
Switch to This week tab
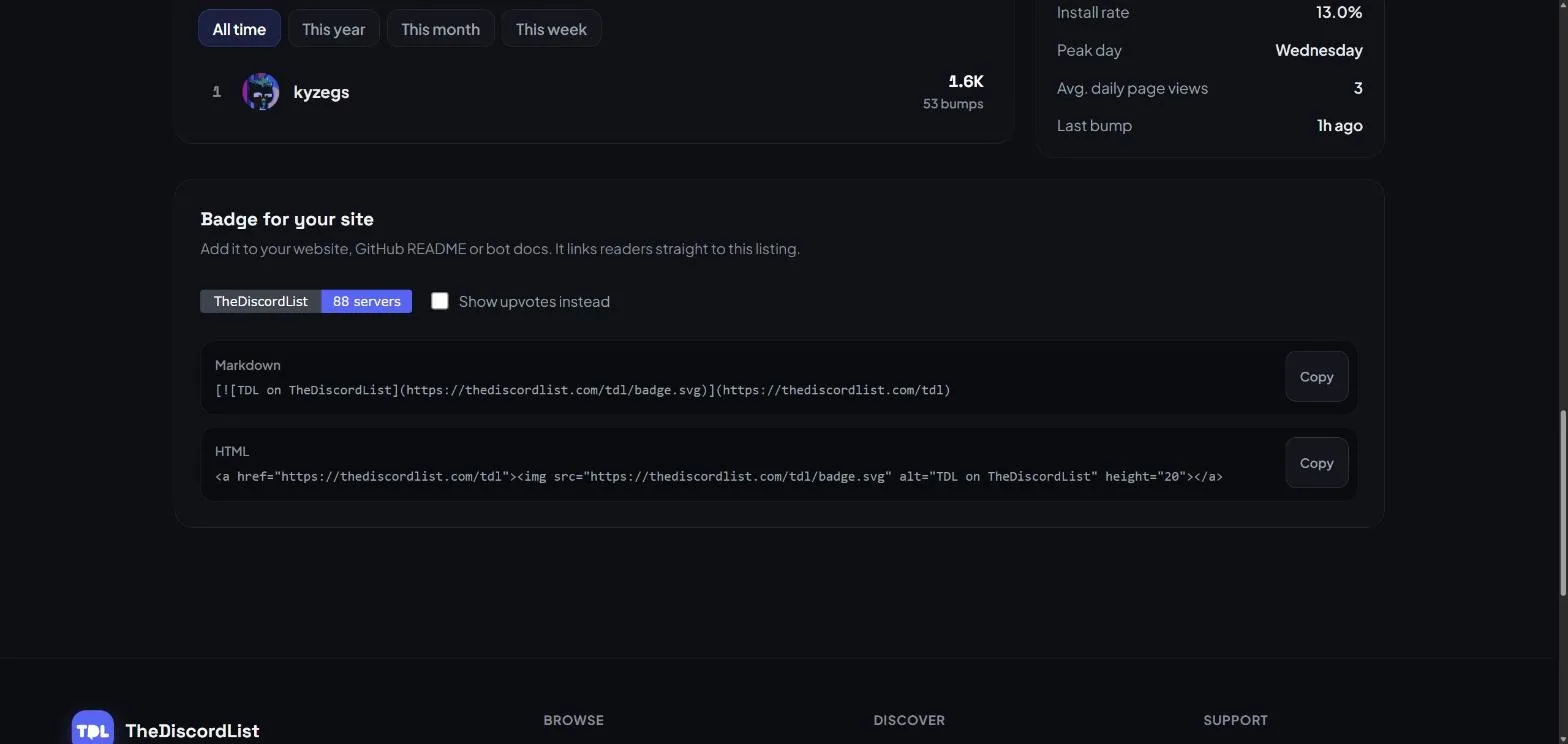pyautogui.click(x=551, y=29)
